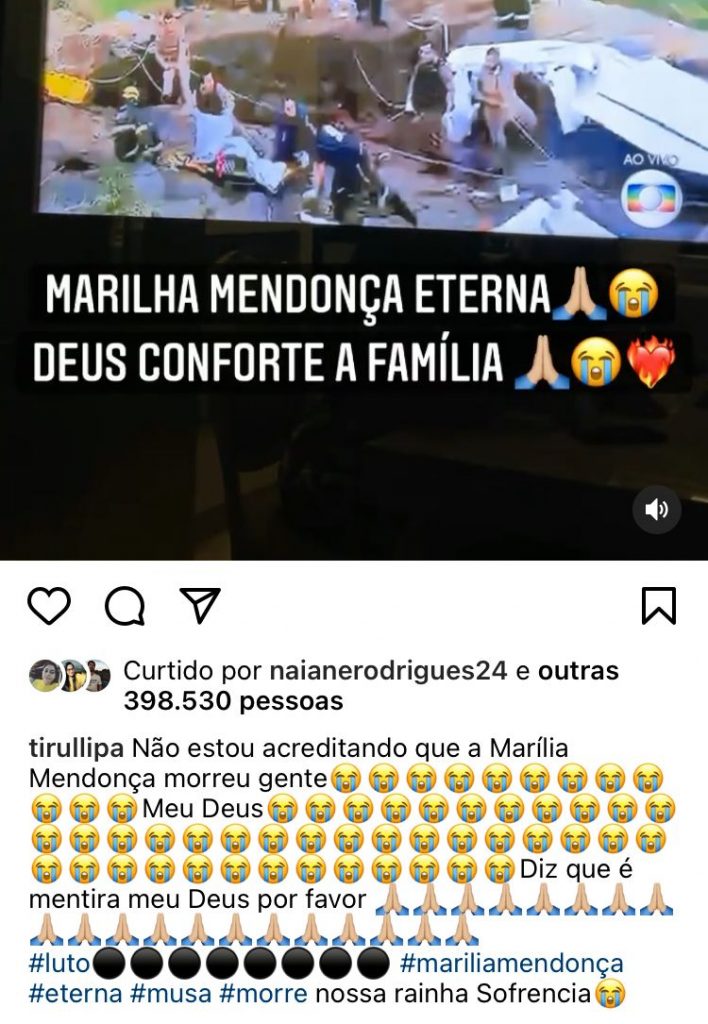Tap the second liker avatar thumbnail

click(71, 675)
